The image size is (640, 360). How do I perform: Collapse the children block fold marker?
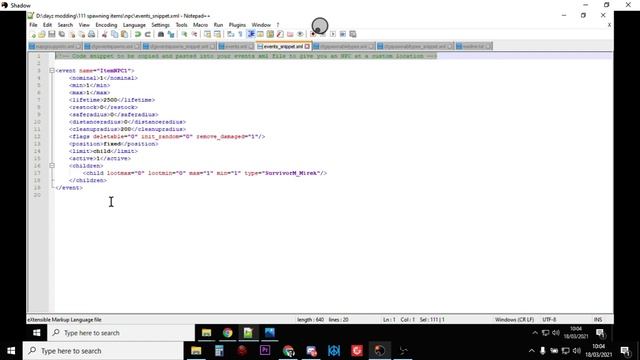(x=52, y=166)
